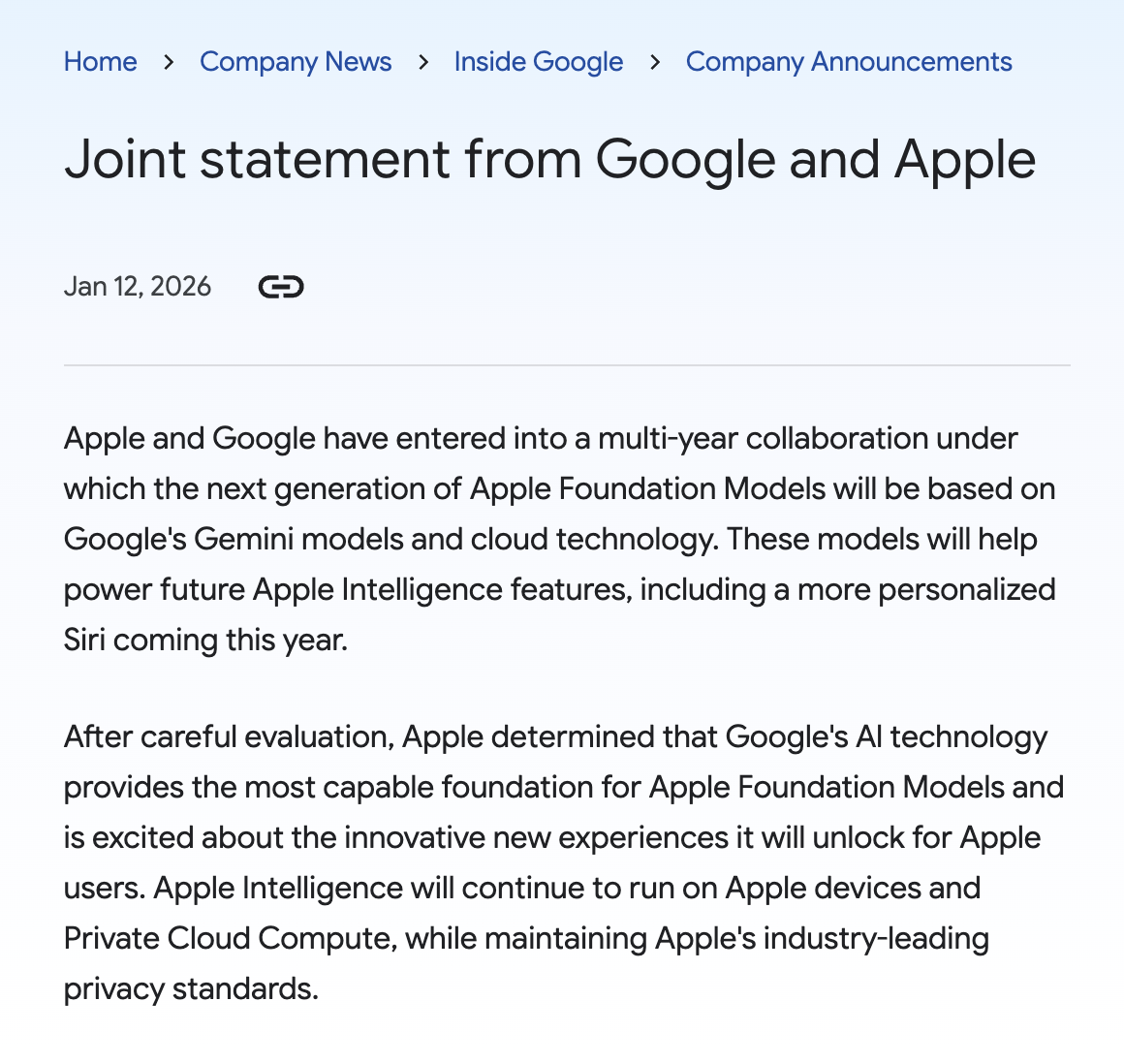
Task: Click the chevron after the Home breadcrumb
Action: pyautogui.click(x=169, y=62)
